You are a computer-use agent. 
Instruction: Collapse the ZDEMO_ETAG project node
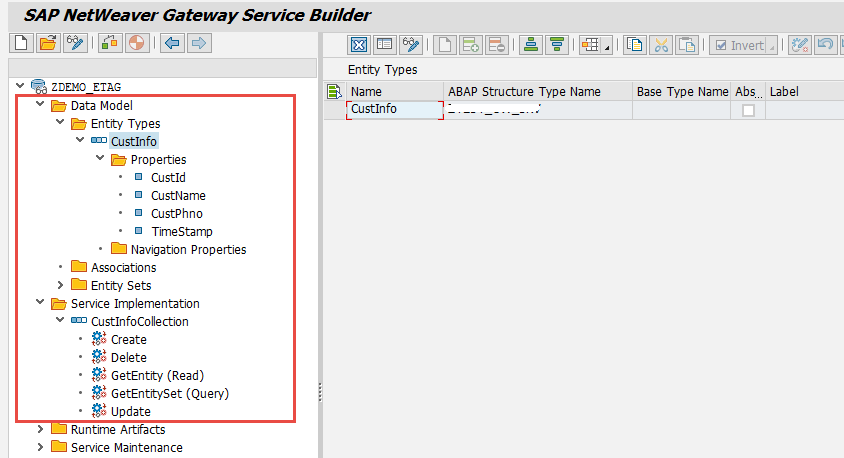pos(20,86)
